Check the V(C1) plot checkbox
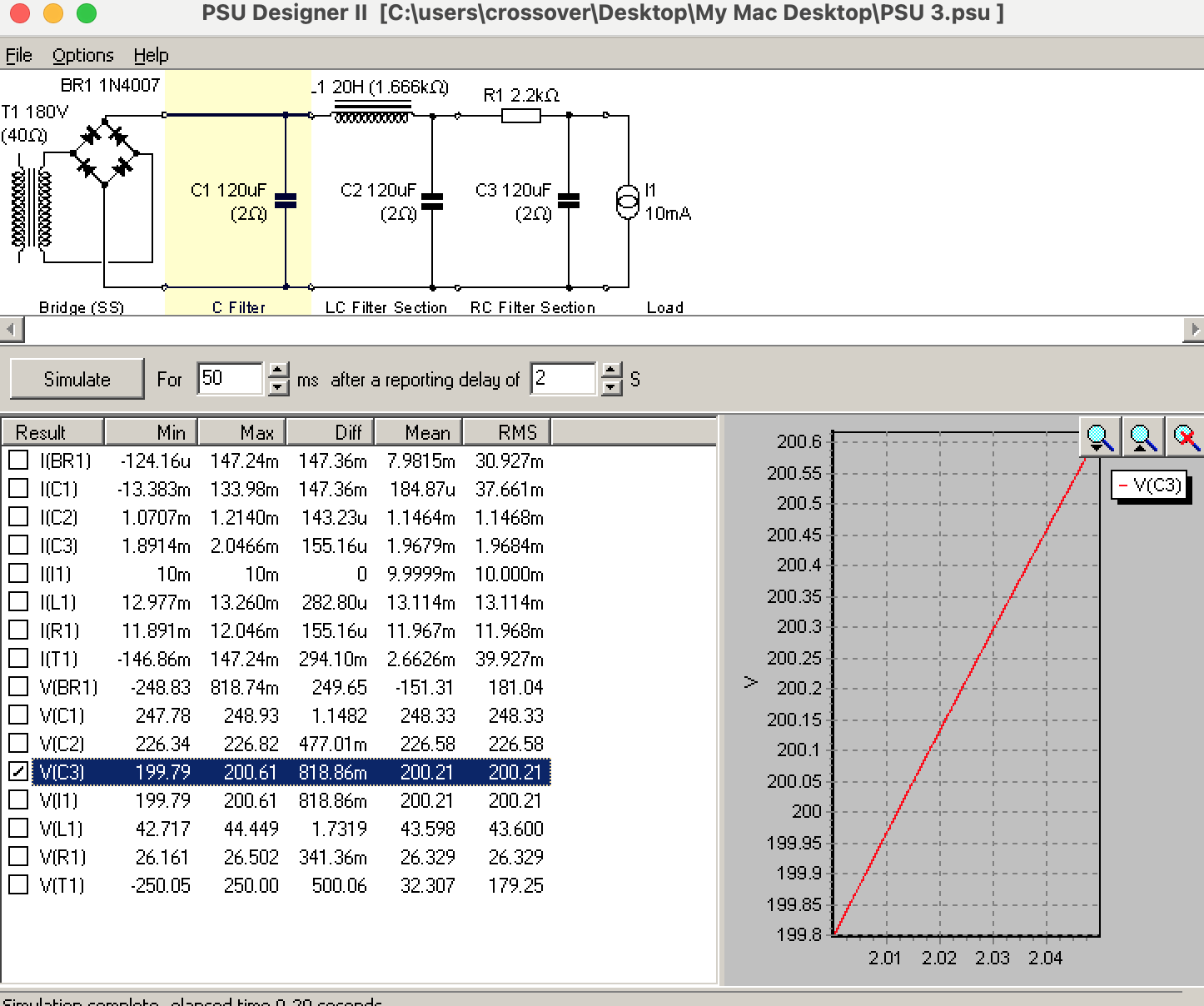Image resolution: width=1204 pixels, height=1006 pixels. [18, 715]
